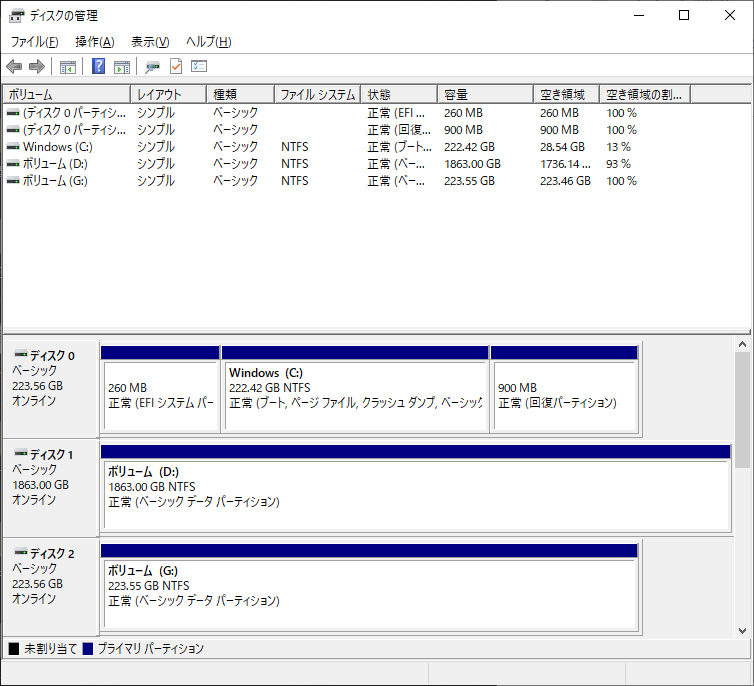
Task: Minimize the Disk Management window
Action: coord(639,15)
